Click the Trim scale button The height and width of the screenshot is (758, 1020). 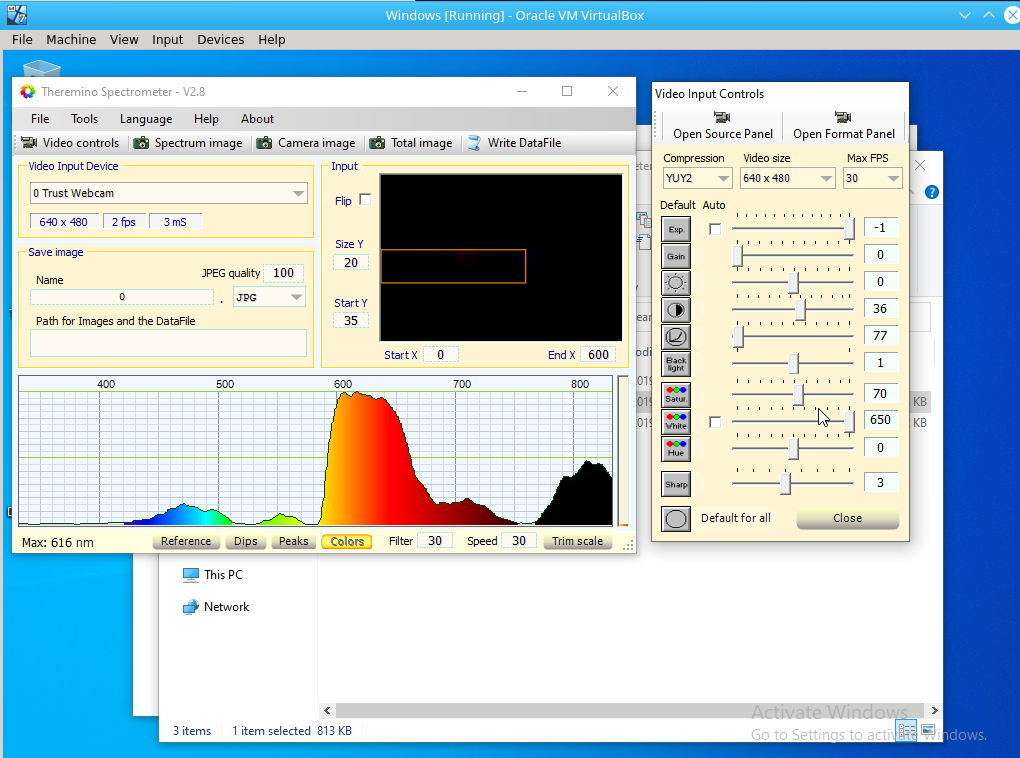(578, 541)
